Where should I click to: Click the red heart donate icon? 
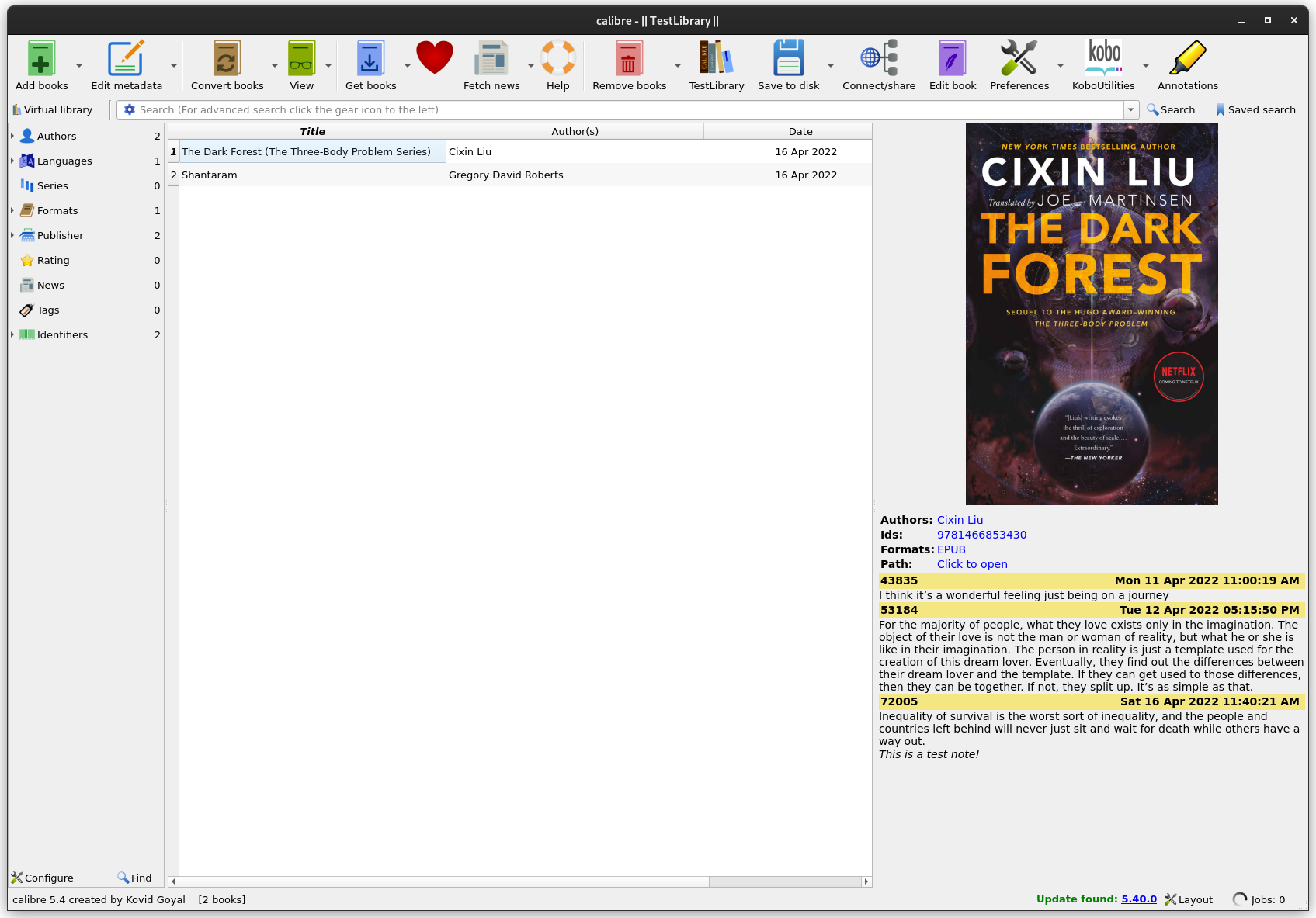point(434,58)
